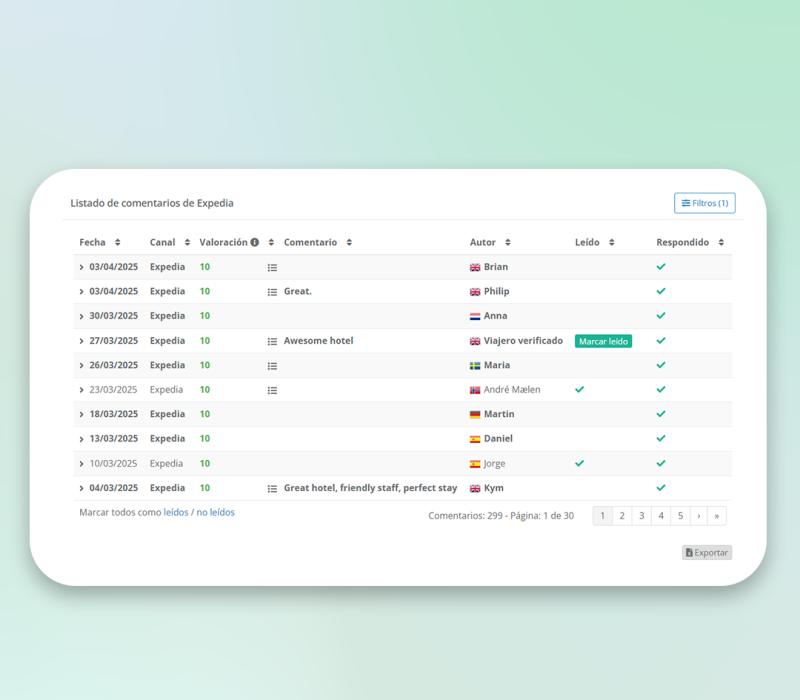Sort by Autor column arrows
The width and height of the screenshot is (800, 700).
(508, 242)
